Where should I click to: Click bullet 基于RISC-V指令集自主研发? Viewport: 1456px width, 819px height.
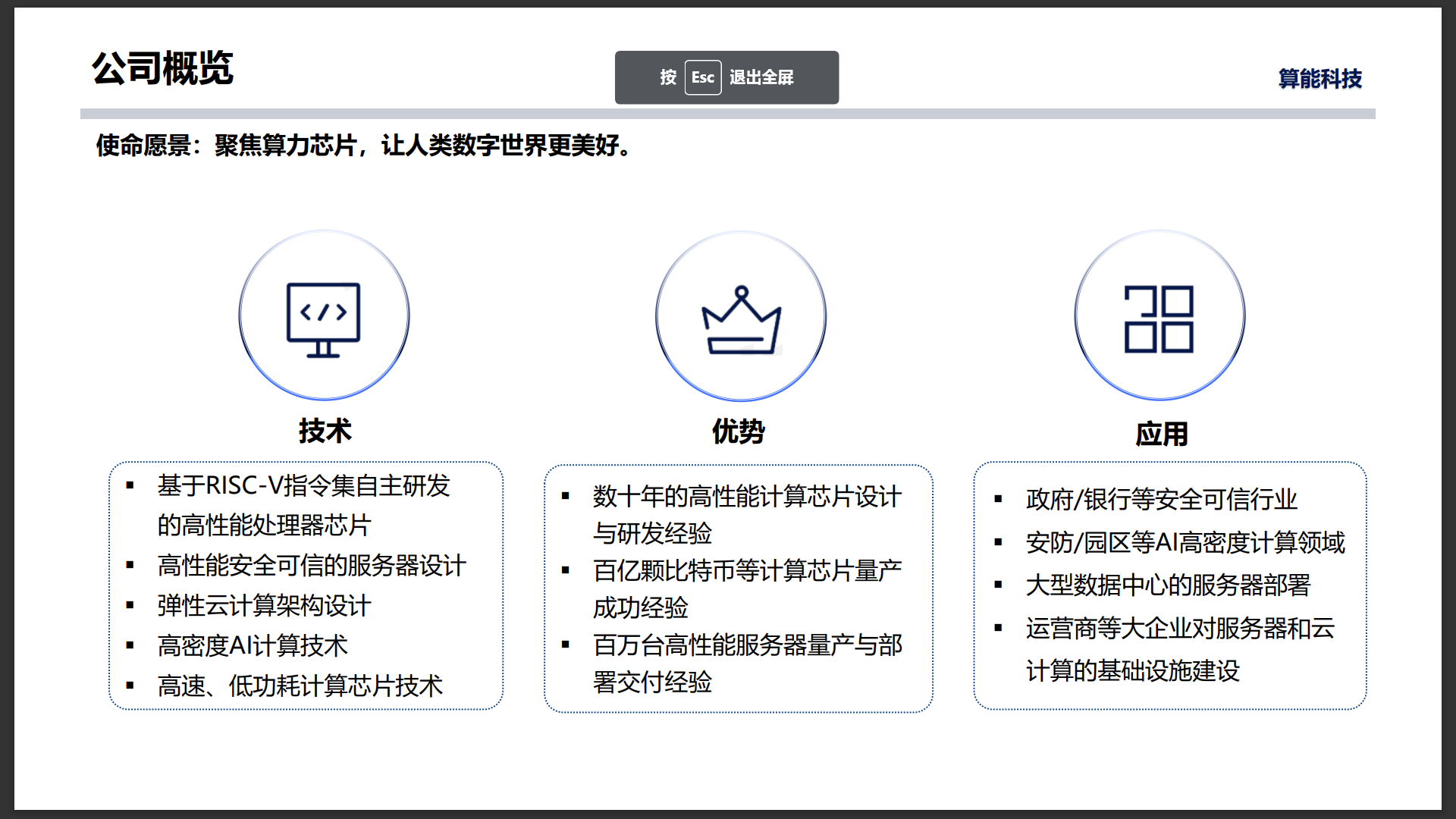pyautogui.click(x=303, y=486)
